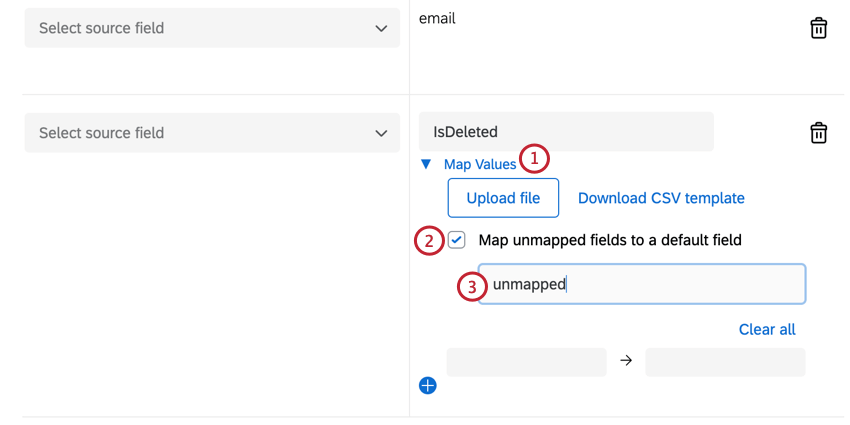Click the Upload file button
Screen dimensions: 850x425
503,198
